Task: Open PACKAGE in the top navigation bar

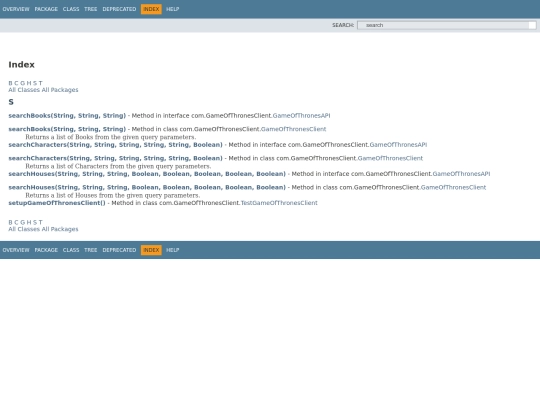Action: pos(46,9)
